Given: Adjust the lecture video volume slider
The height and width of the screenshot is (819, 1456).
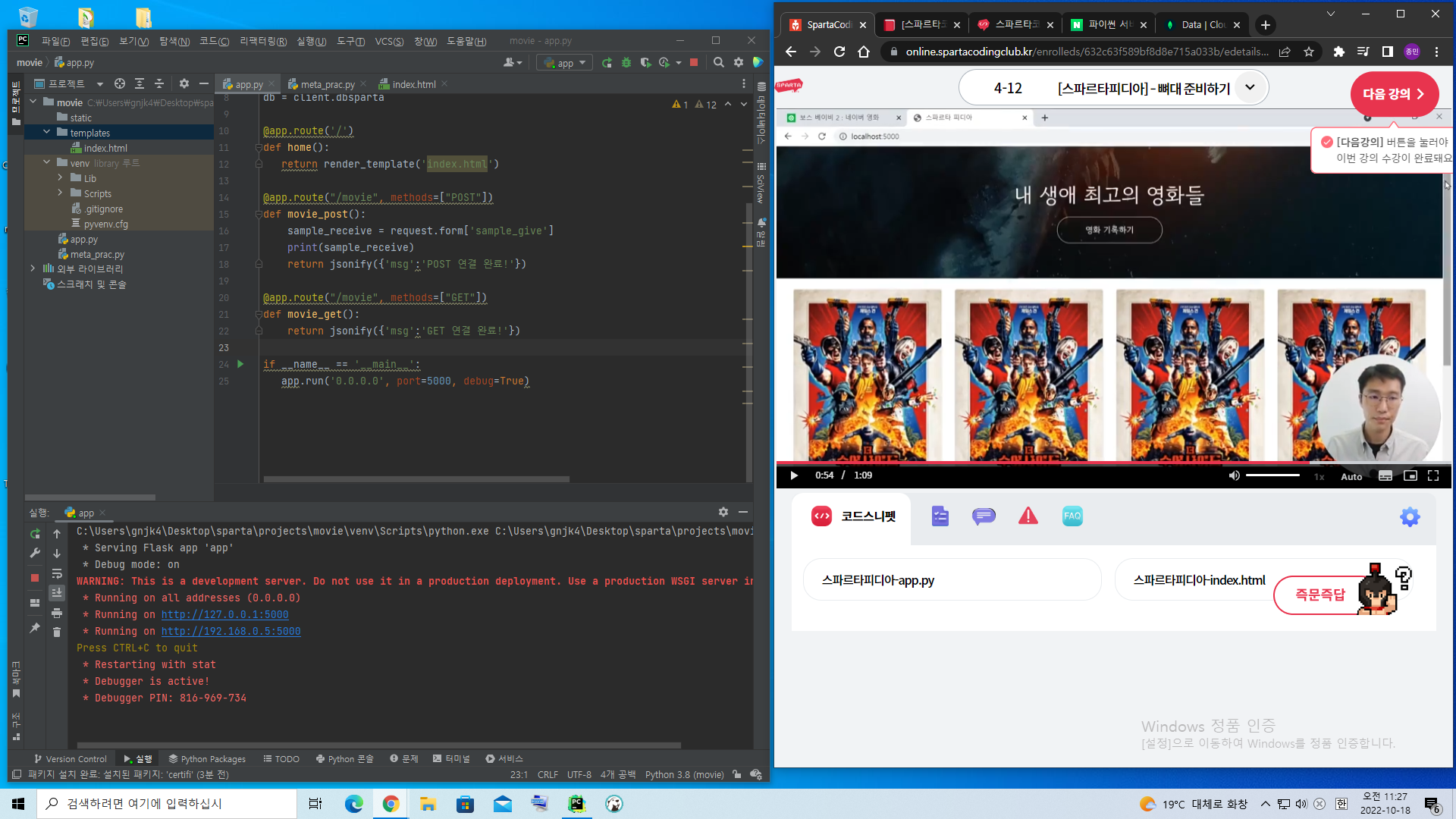Looking at the screenshot, I should click(1272, 475).
